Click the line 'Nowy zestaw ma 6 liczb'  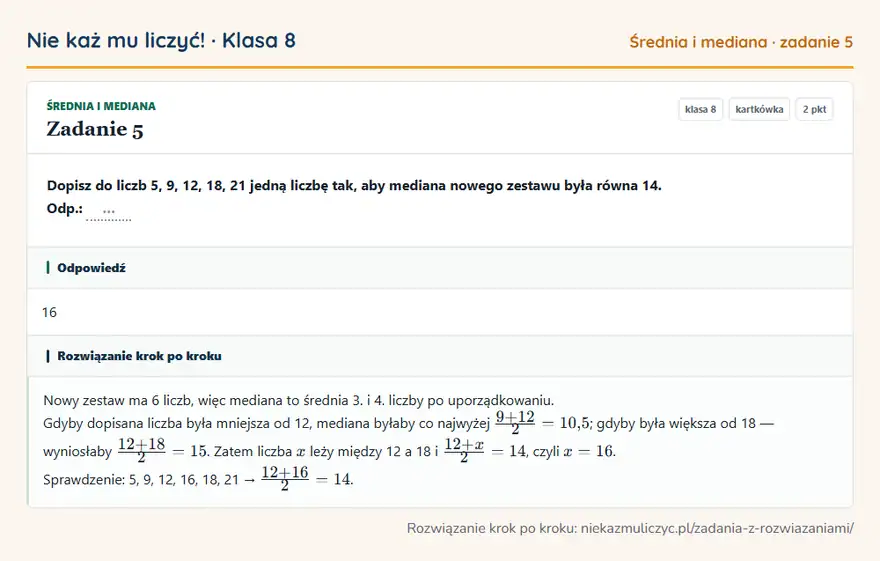coord(299,401)
